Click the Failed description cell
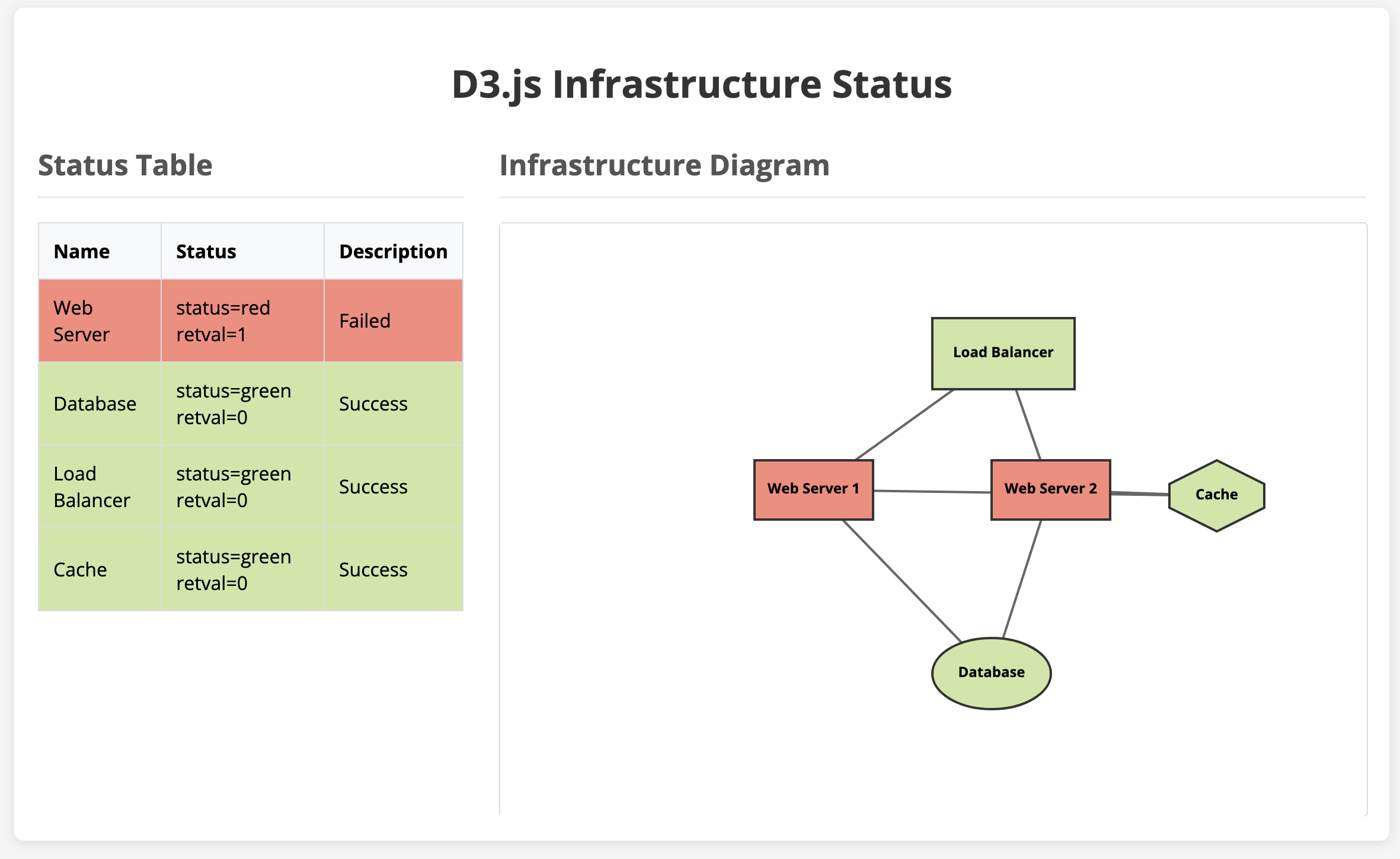The image size is (1400, 859). click(x=394, y=320)
